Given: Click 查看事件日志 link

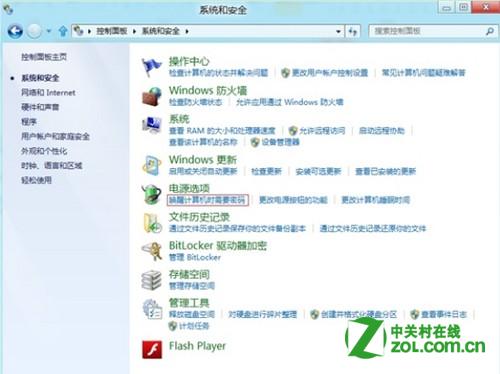Looking at the screenshot, I should coord(444,314).
